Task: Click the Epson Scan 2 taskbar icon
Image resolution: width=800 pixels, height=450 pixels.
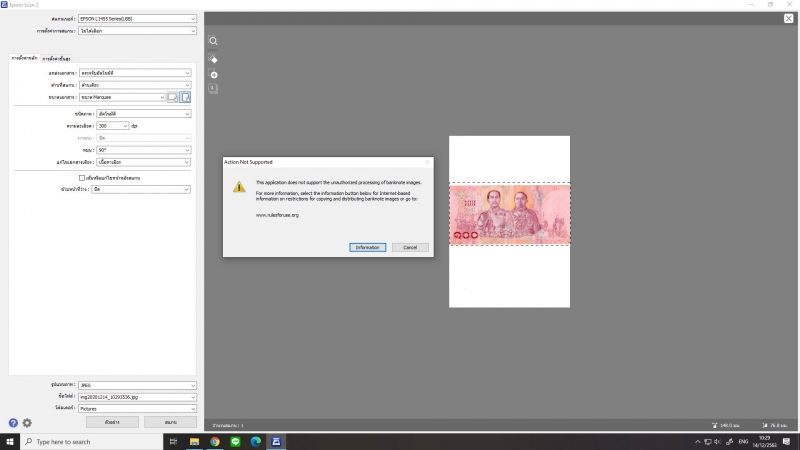Action: (276, 441)
